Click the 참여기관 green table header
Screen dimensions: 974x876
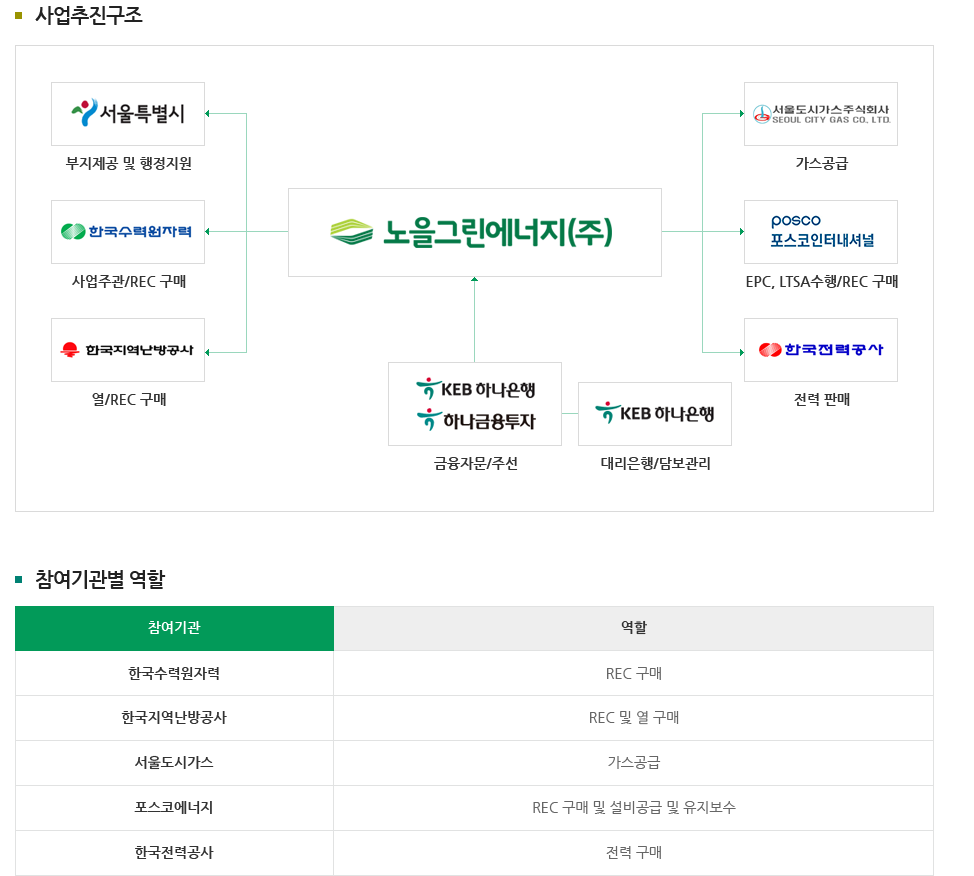tap(175, 628)
